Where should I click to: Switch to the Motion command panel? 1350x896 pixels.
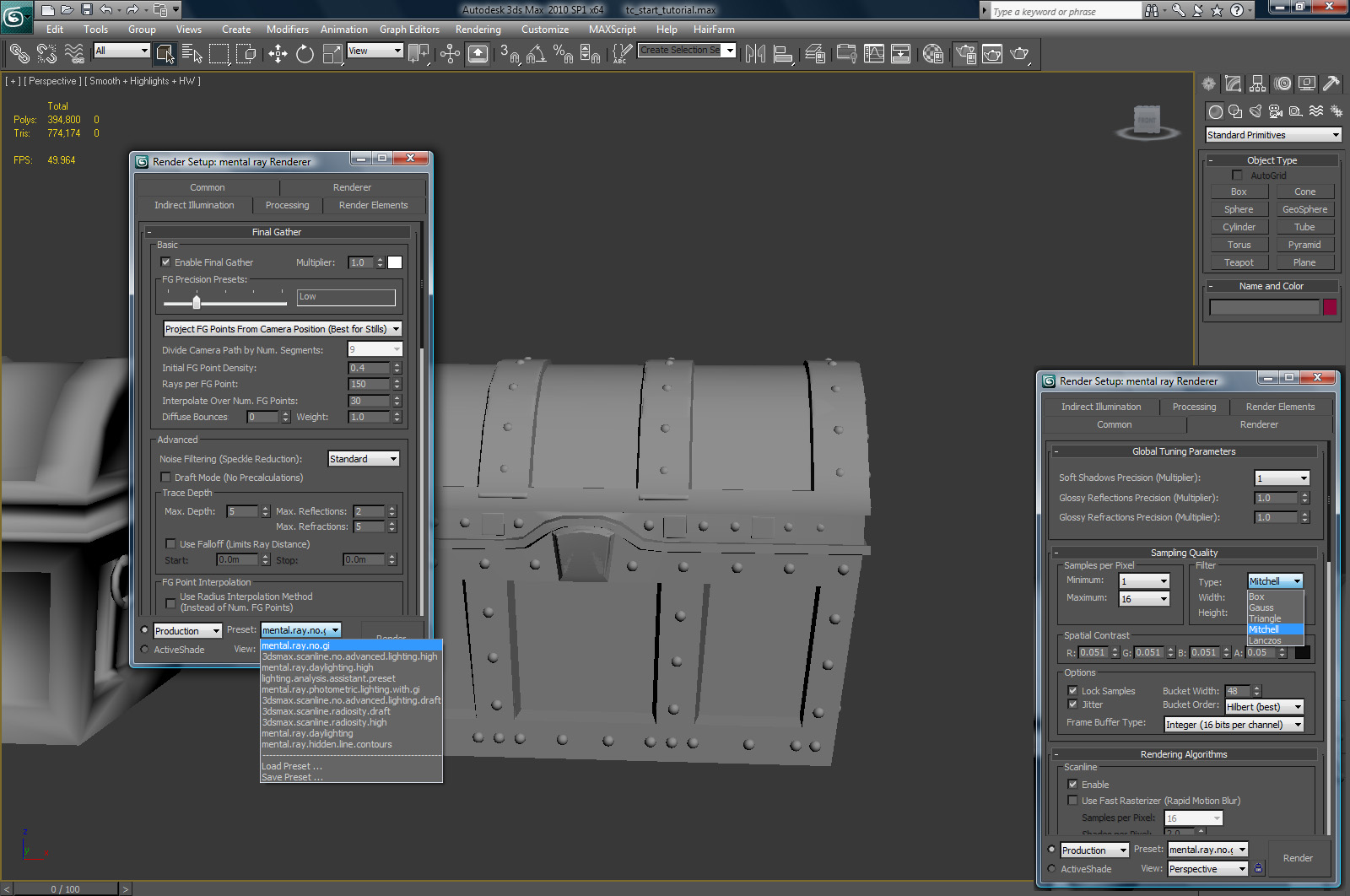(x=1282, y=84)
